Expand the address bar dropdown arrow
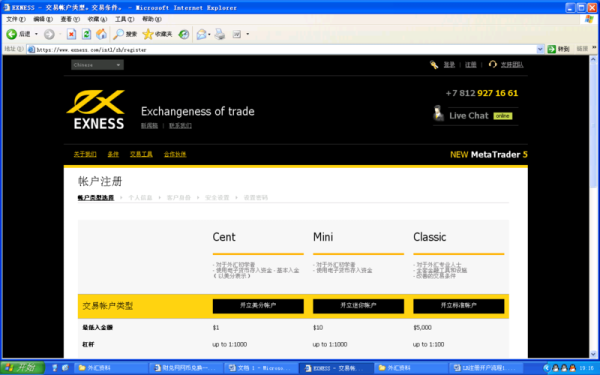 point(540,49)
